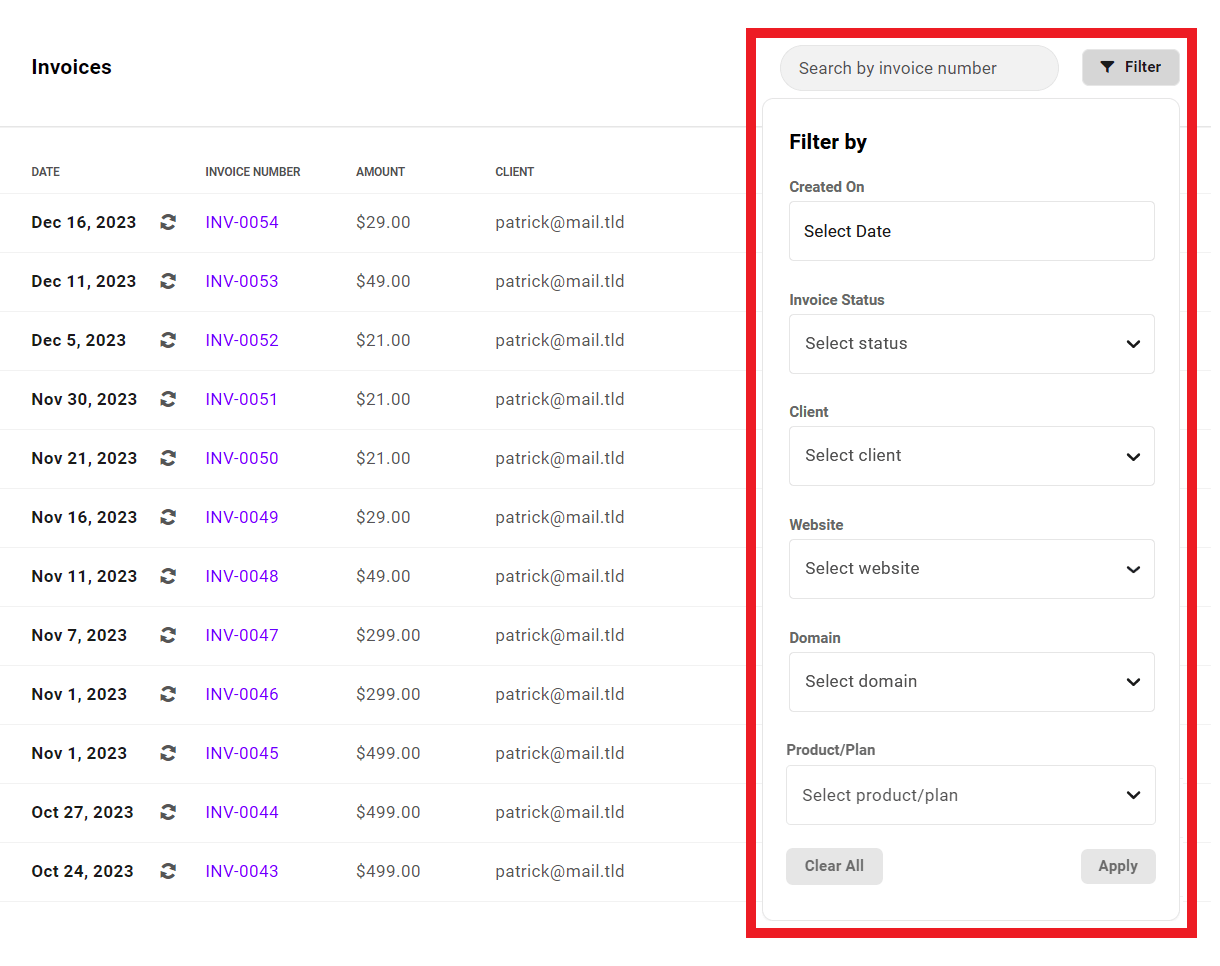Toggle the Filter button with funnel icon
The image size is (1220, 966).
pyautogui.click(x=1130, y=67)
